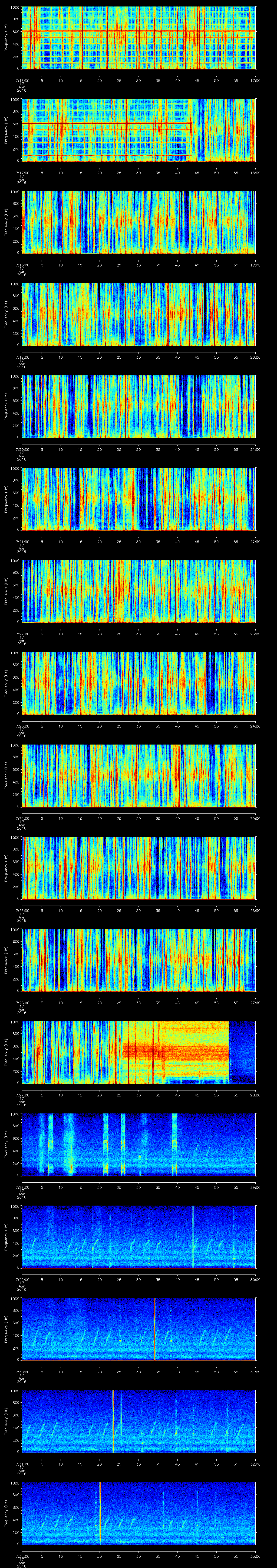Image resolution: width=277 pixels, height=1568 pixels.
Task: Open the 7:25 spectrogram panel
Action: coord(138,868)
